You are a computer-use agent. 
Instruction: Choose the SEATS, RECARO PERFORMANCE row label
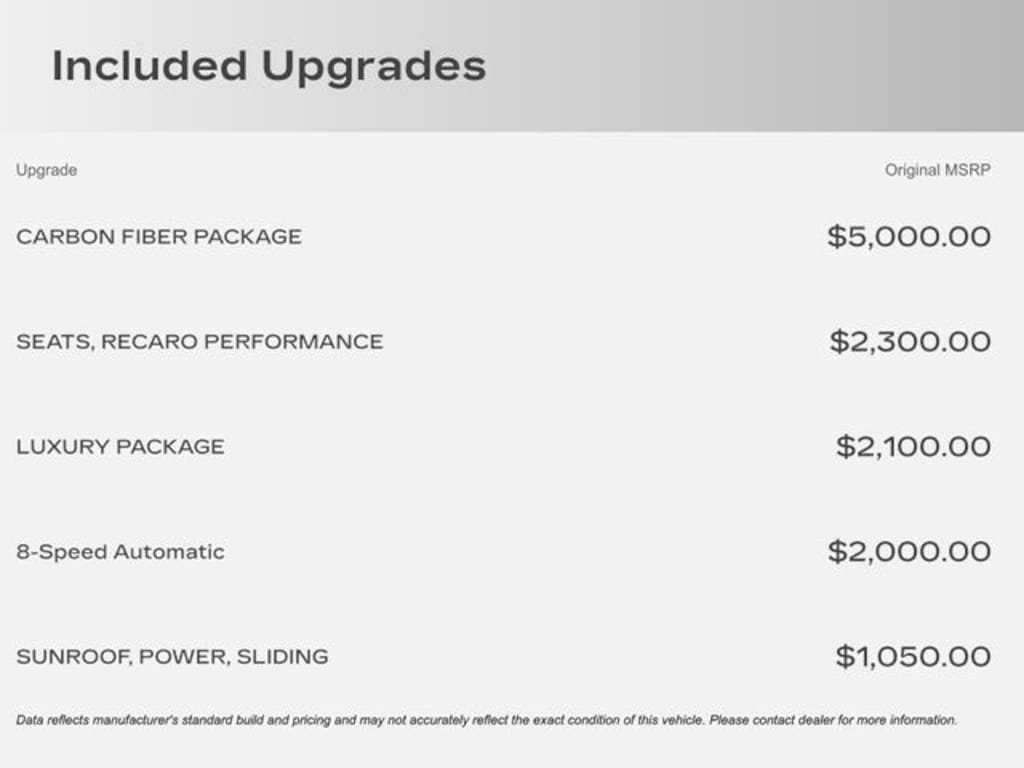(199, 342)
